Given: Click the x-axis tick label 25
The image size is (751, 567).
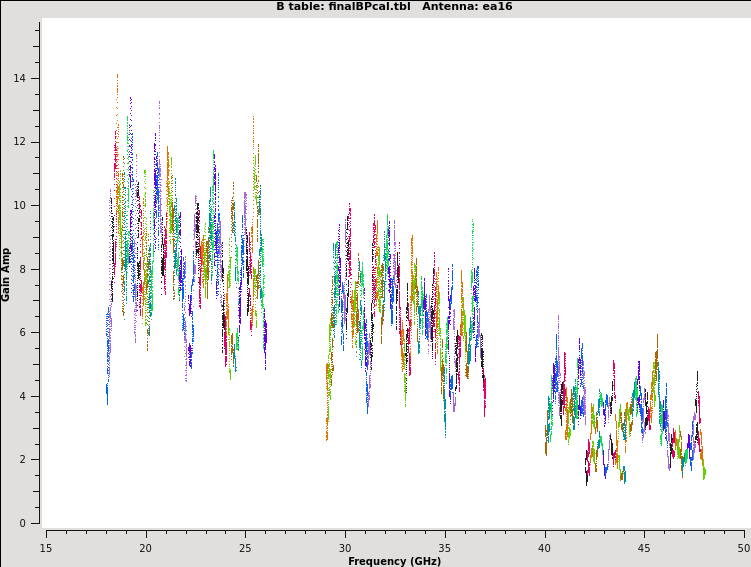Looking at the screenshot, I should point(245,547).
